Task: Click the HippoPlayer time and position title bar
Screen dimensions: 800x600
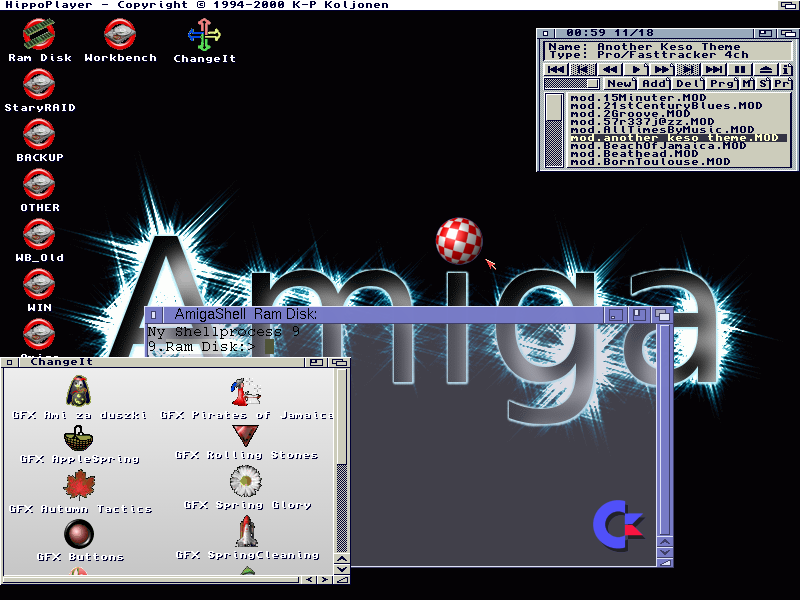Action: click(654, 33)
